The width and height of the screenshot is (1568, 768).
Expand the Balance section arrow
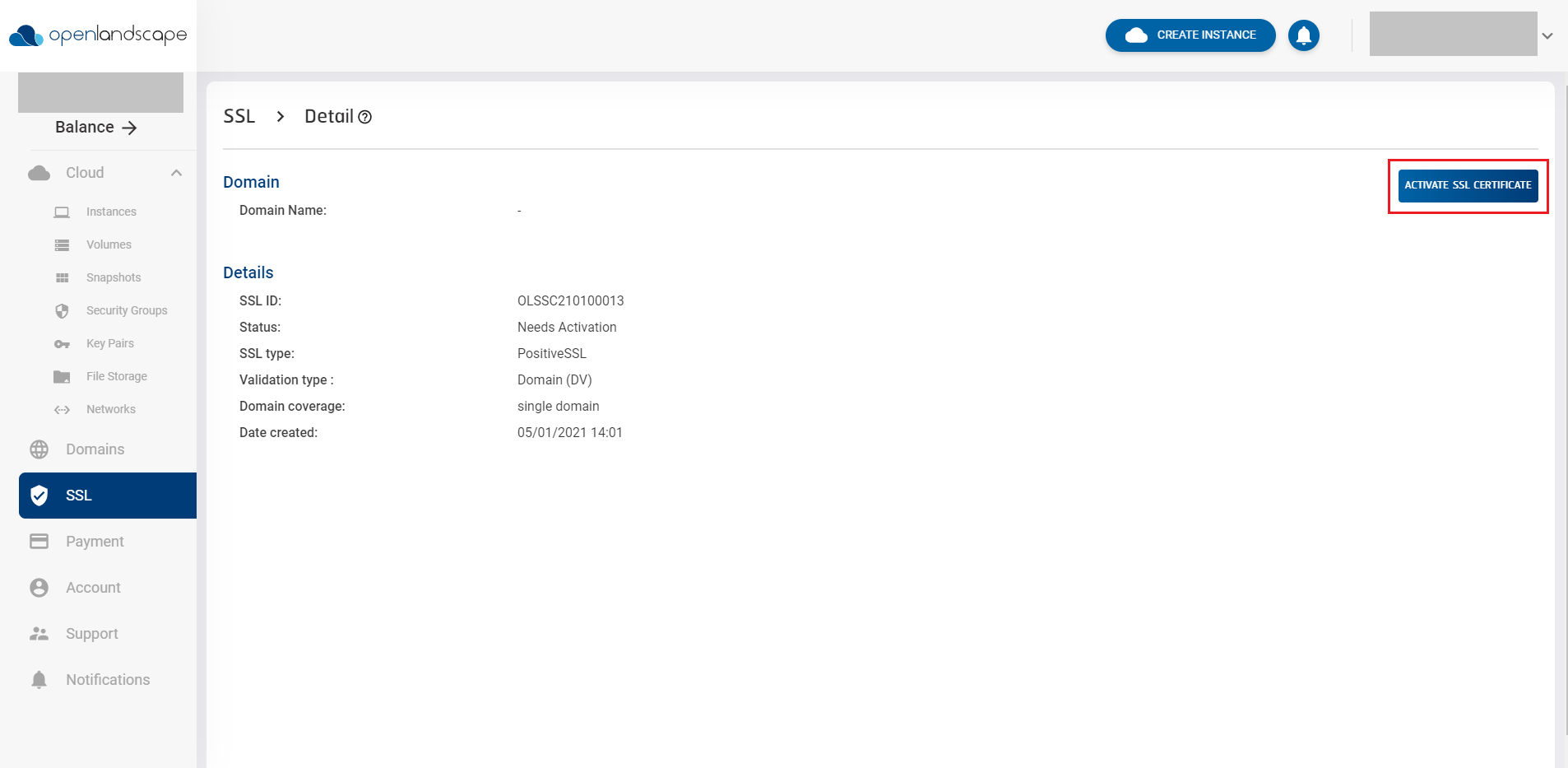pos(130,128)
